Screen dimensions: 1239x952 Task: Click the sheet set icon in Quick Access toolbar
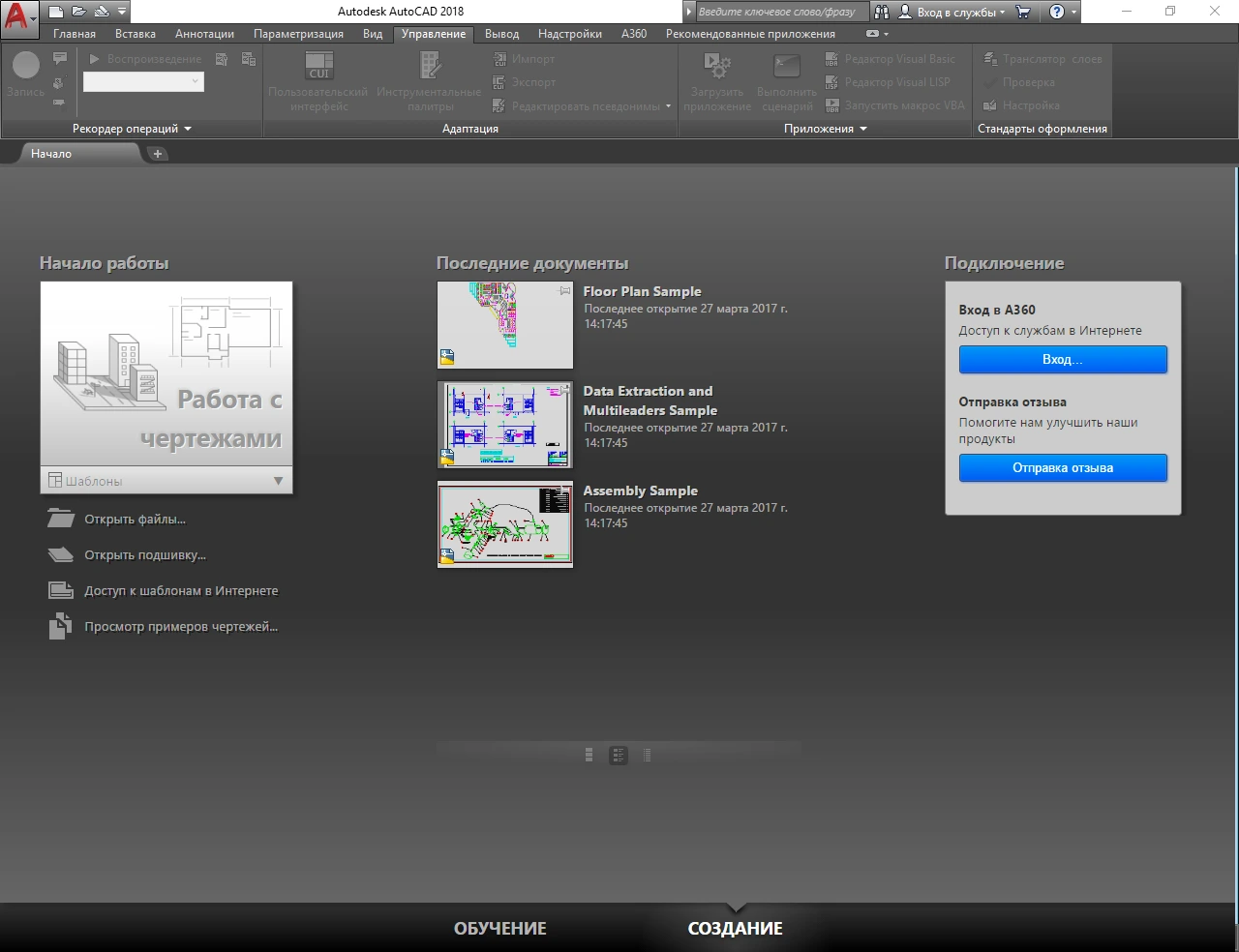(x=102, y=12)
